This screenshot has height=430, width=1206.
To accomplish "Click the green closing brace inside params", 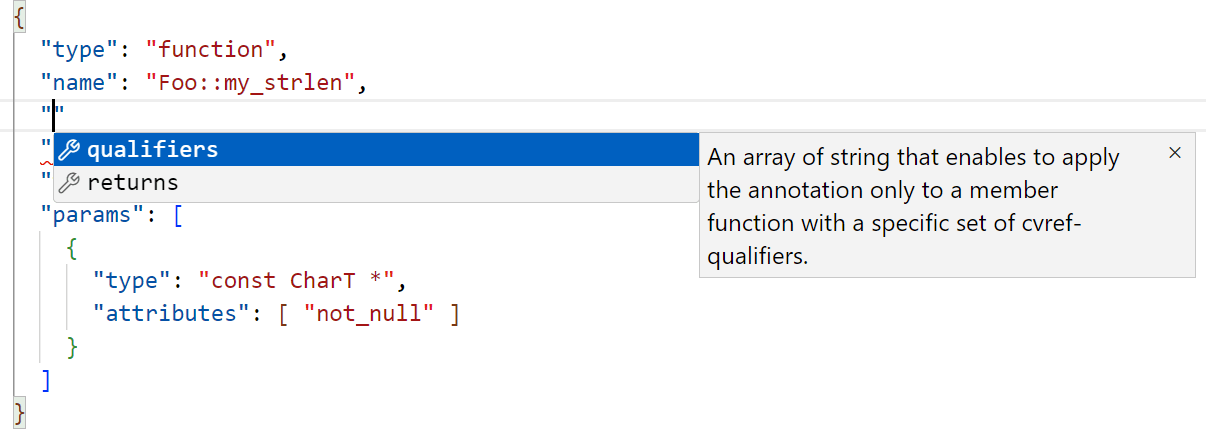I will tap(71, 346).
